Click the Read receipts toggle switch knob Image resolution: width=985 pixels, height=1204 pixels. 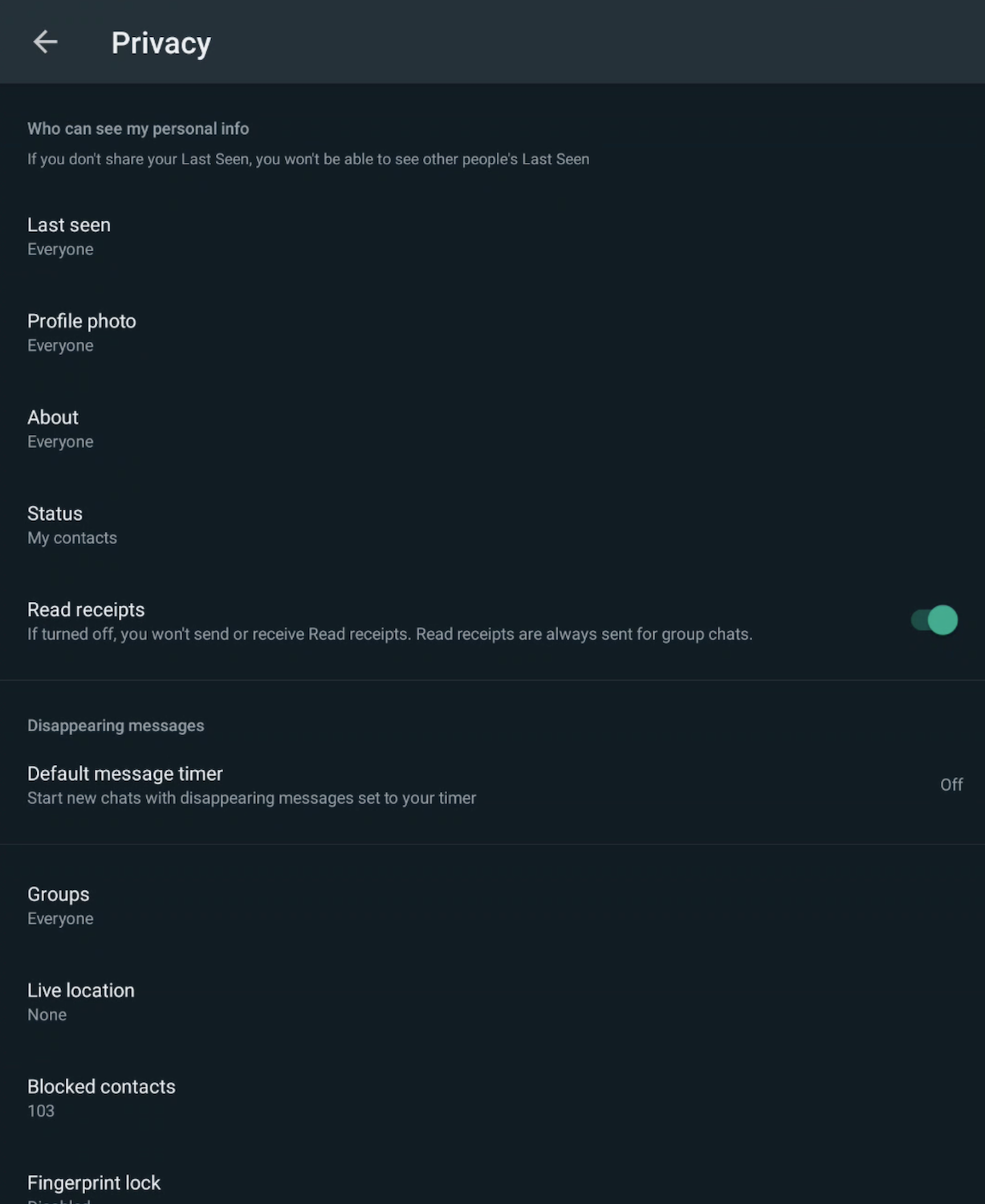tap(944, 620)
